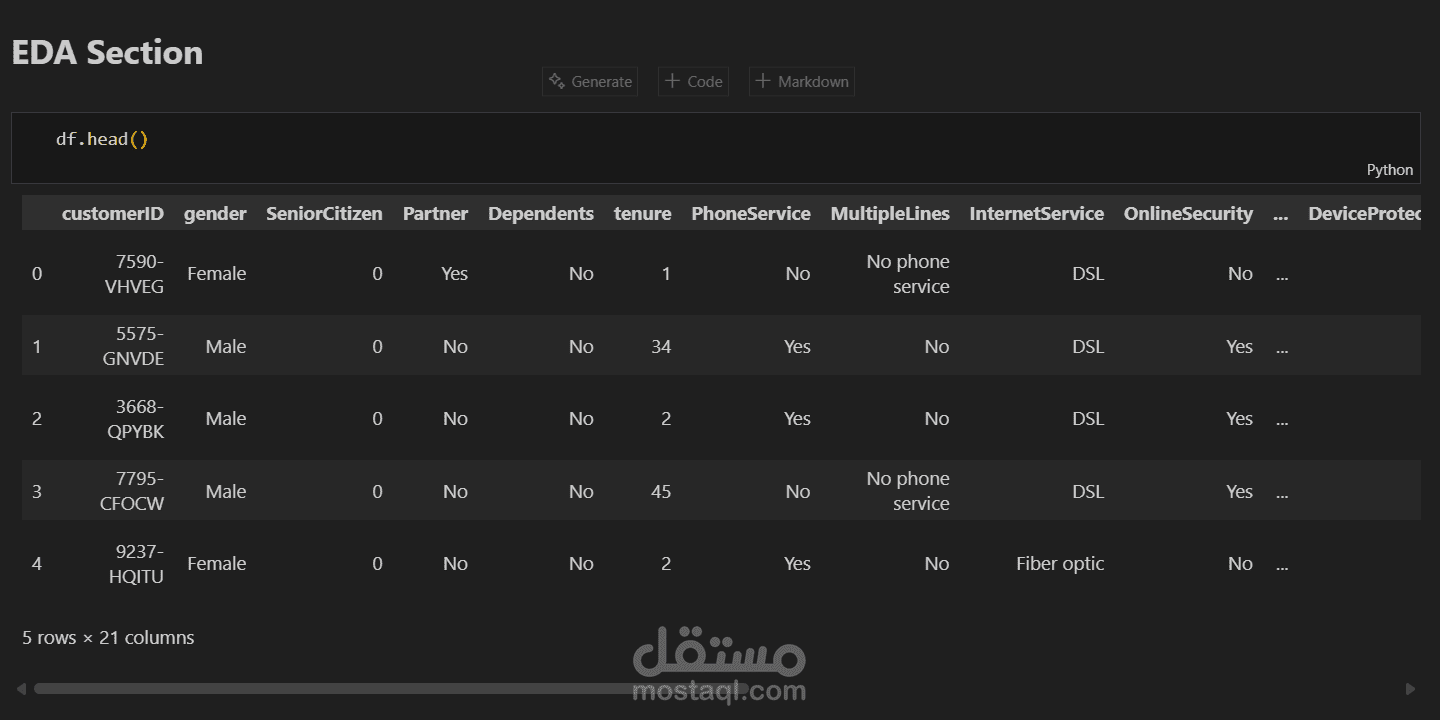Select the Partner column header
The height and width of the screenshot is (720, 1440).
pos(435,213)
